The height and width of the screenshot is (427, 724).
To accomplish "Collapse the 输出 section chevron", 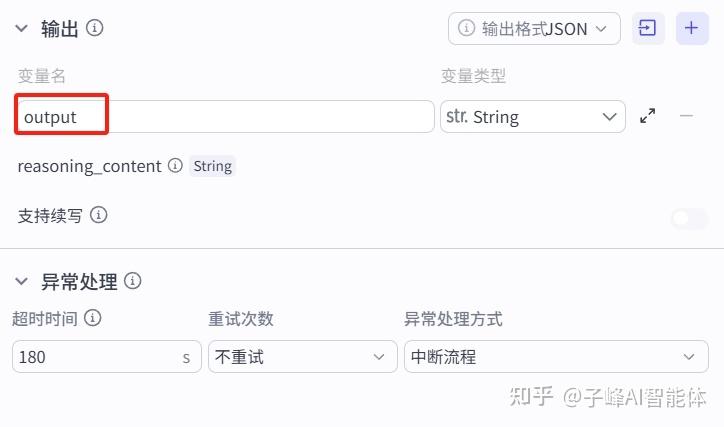I will (22, 29).
